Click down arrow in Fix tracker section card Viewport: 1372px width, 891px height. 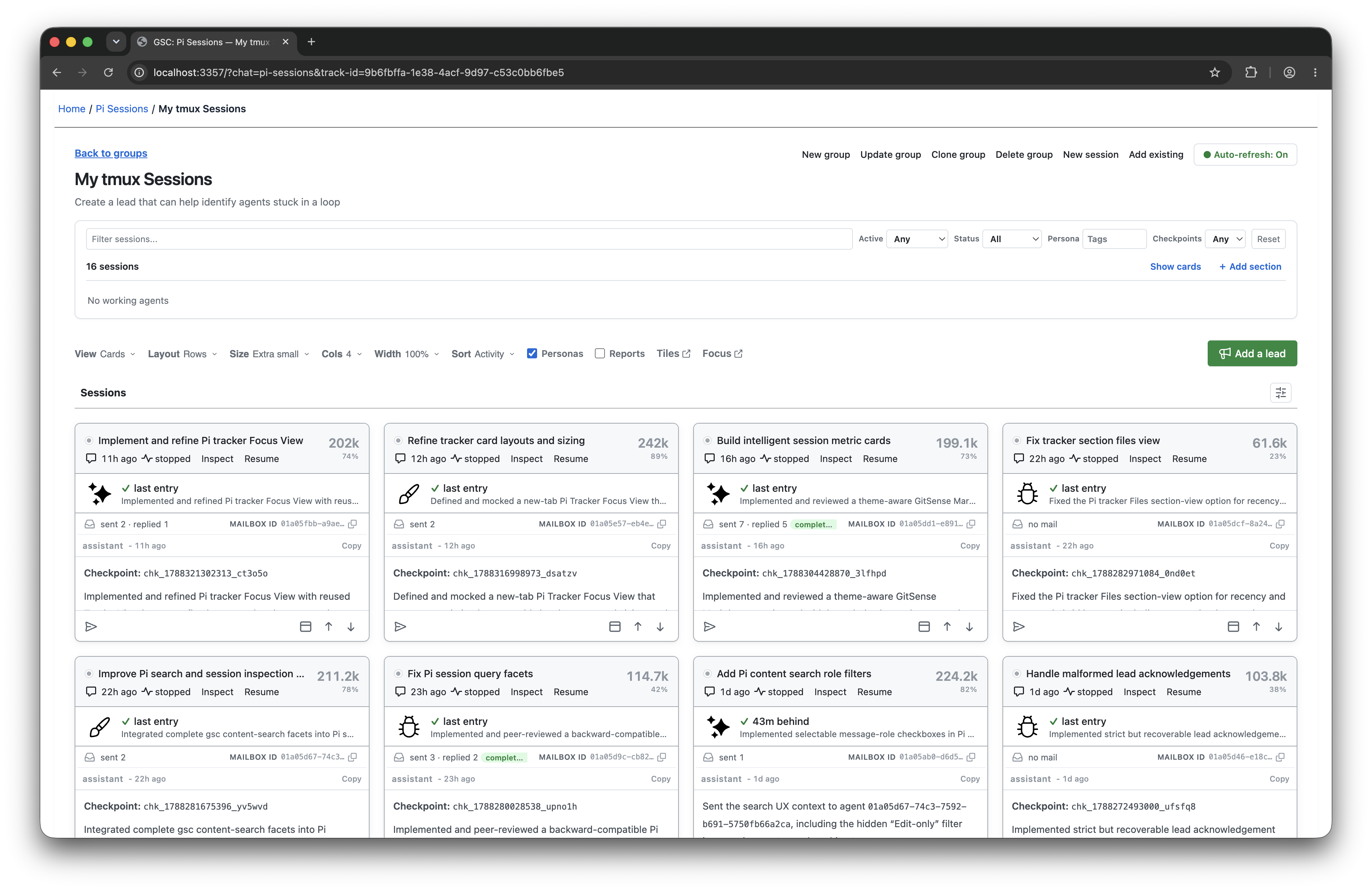[x=1279, y=627]
